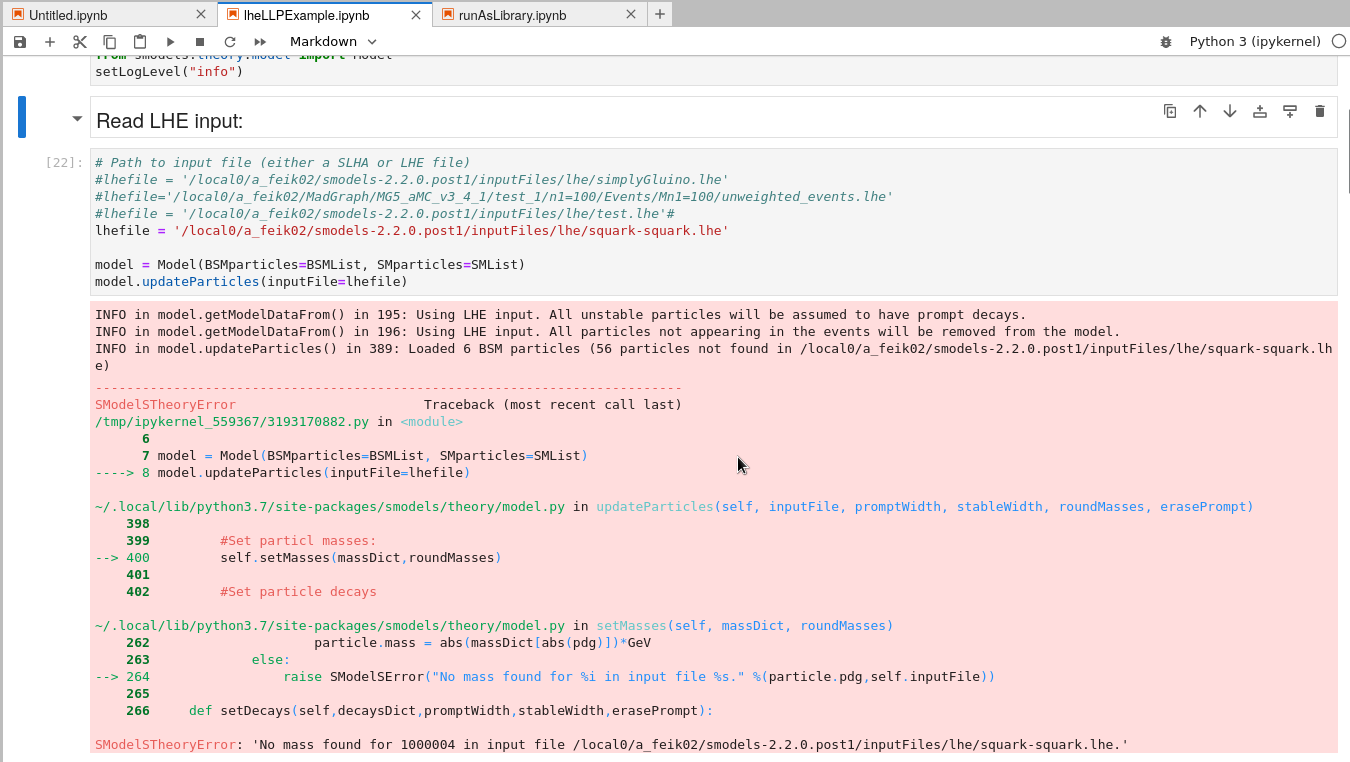Screen dimensions: 1350x762
Task: Delete the cell using the trash icon
Action: coord(1320,112)
